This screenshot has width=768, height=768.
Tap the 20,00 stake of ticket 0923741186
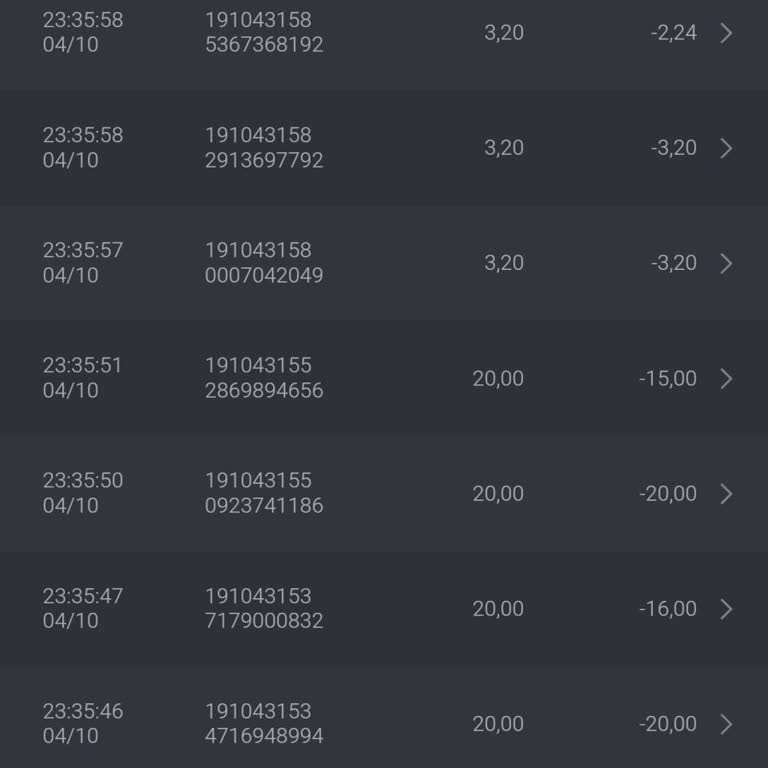pyautogui.click(x=498, y=494)
